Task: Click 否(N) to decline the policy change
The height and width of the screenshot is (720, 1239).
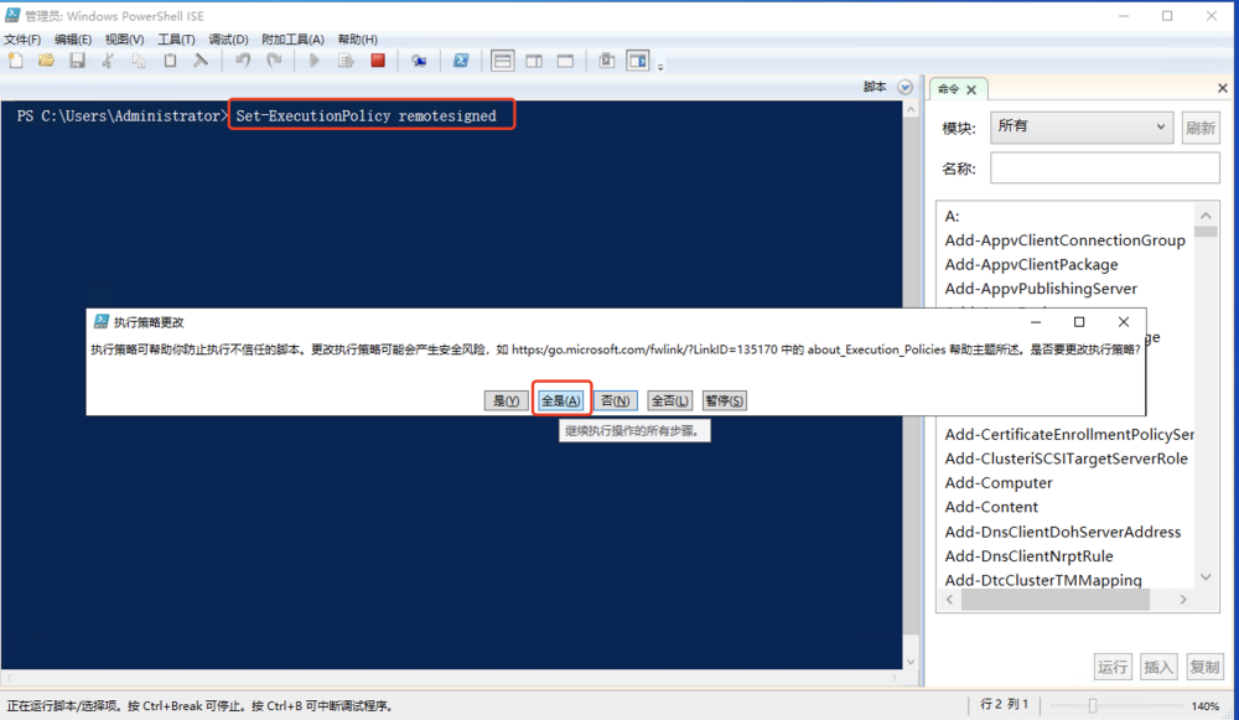Action: [x=615, y=400]
